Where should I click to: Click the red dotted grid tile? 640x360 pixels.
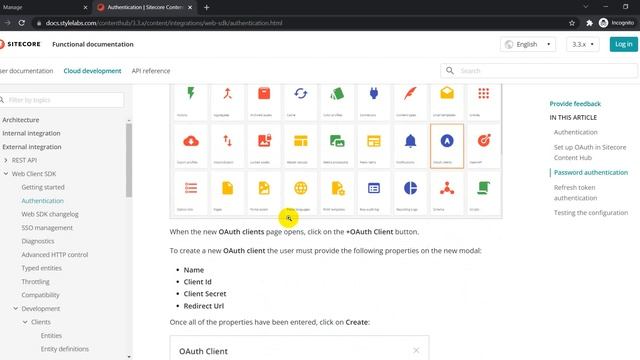[484, 102]
